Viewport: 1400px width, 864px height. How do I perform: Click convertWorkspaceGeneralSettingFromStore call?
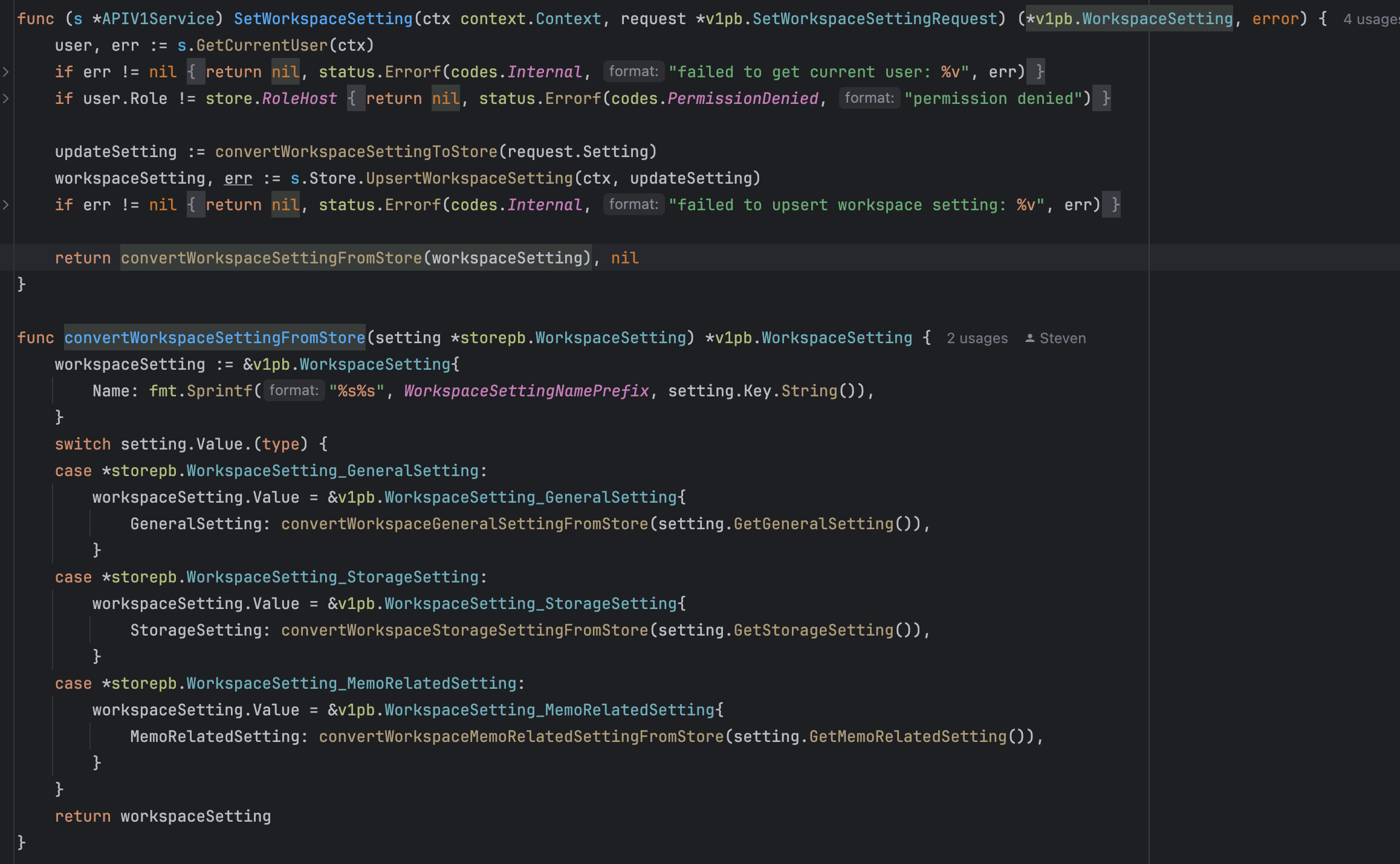click(x=464, y=524)
